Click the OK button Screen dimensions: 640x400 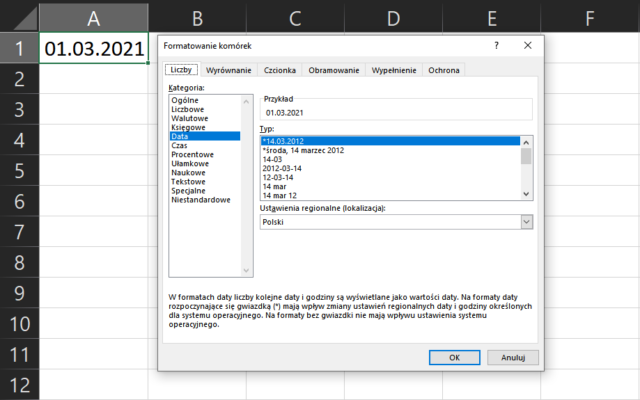pyautogui.click(x=454, y=358)
